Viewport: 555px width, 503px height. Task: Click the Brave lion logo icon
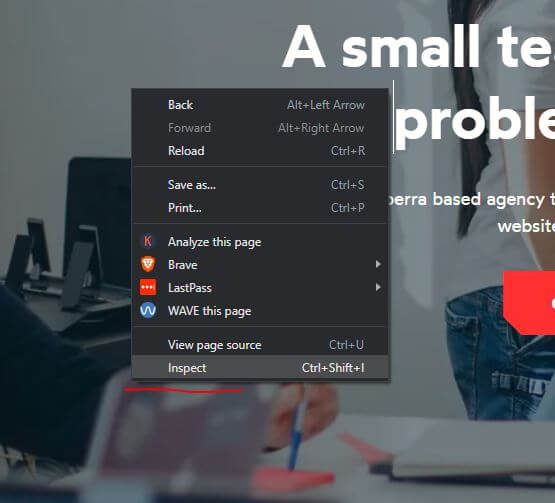(x=148, y=264)
